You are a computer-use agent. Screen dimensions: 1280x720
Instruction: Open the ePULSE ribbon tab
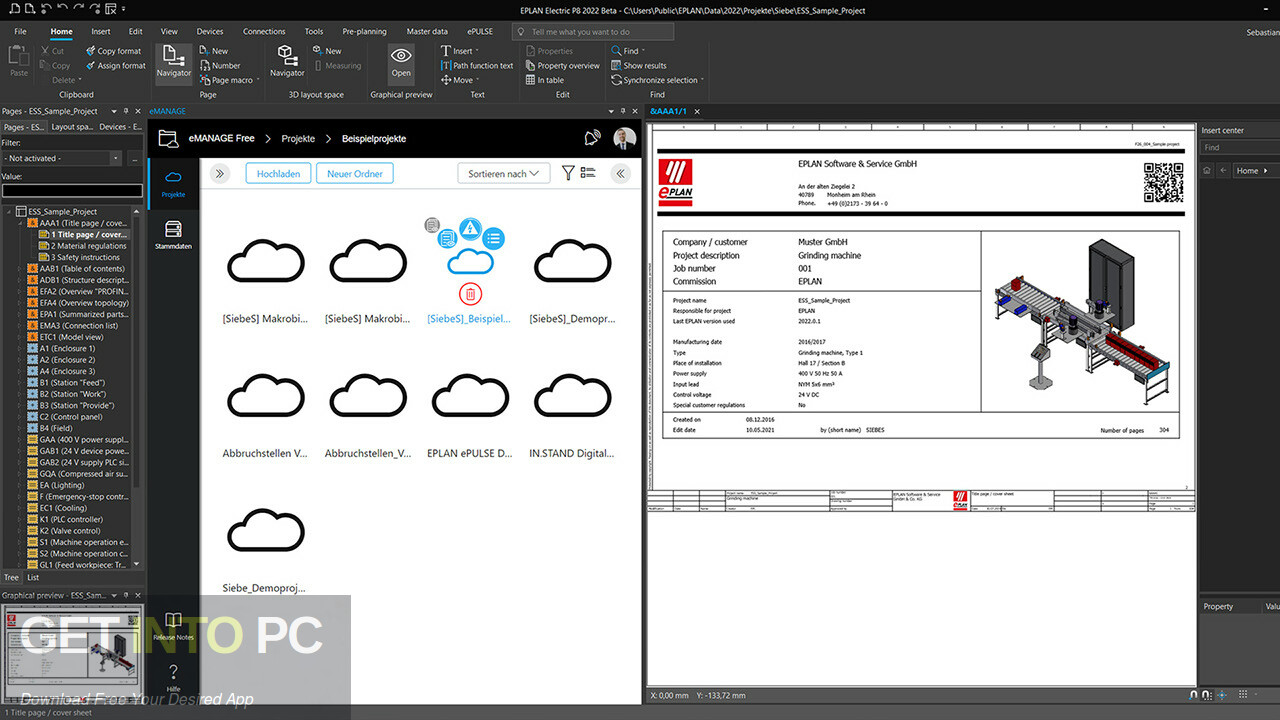coord(481,32)
